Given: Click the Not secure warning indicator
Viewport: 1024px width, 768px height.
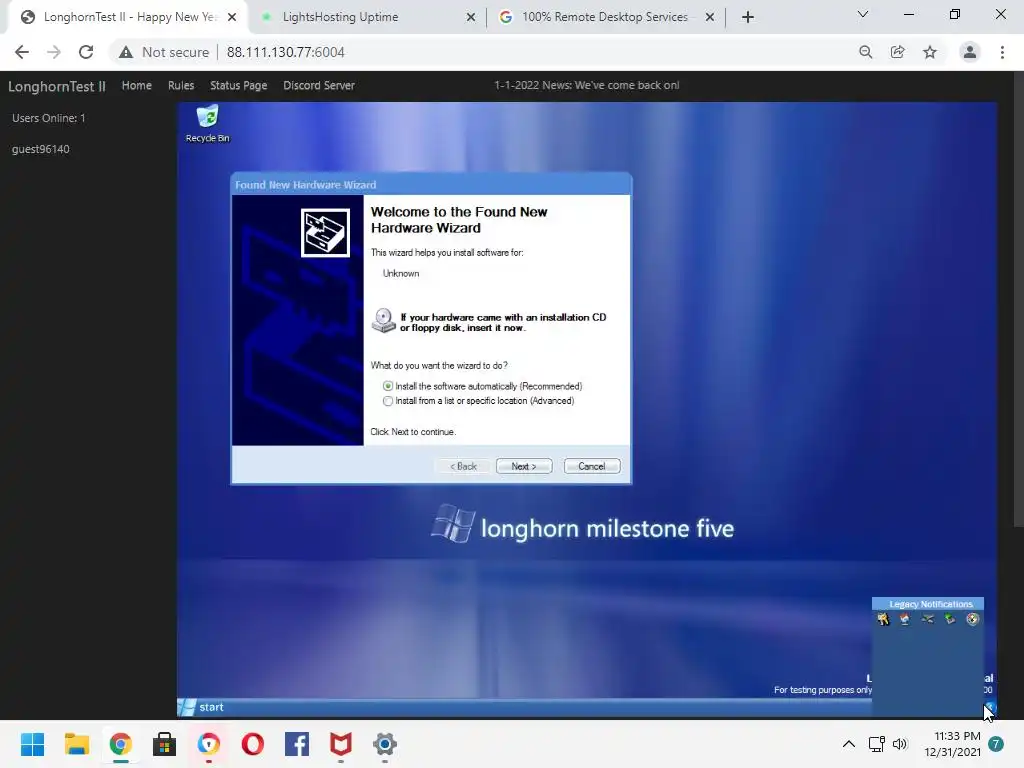Looking at the screenshot, I should pos(164,52).
